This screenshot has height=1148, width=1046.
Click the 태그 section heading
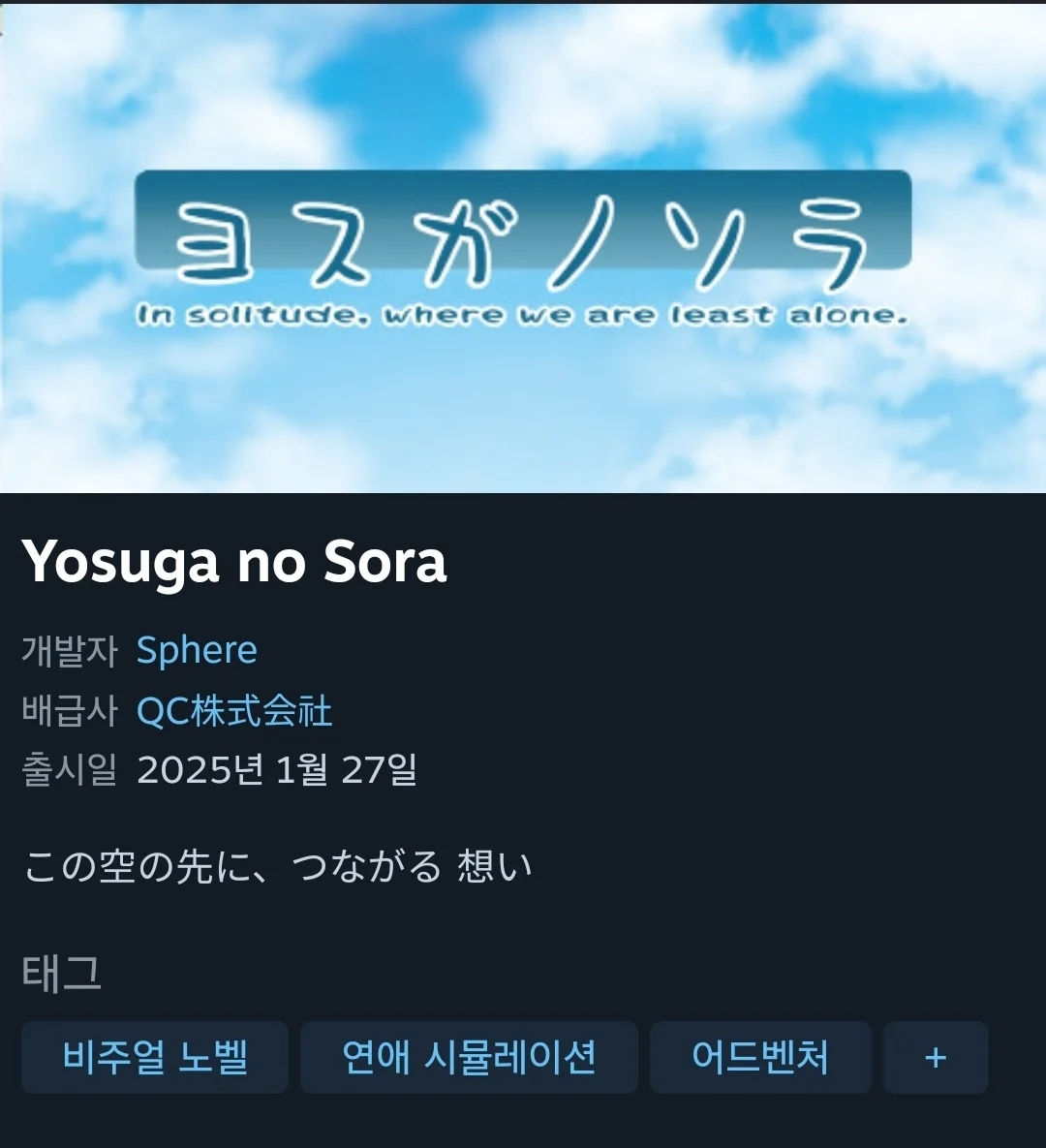[61, 974]
